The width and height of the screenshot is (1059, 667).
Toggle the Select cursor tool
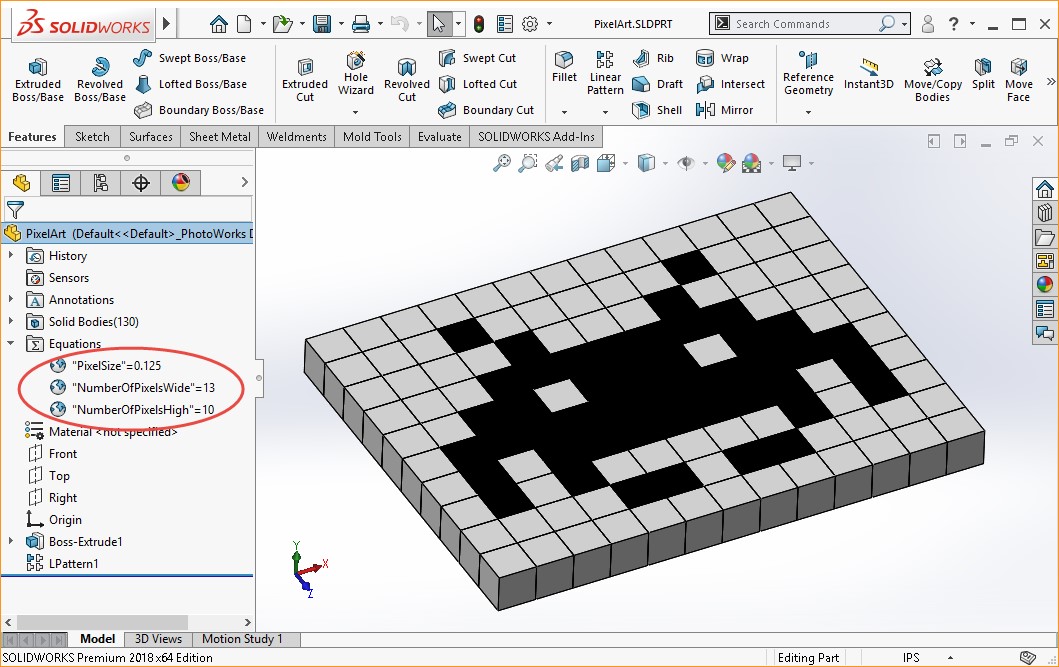(x=438, y=24)
